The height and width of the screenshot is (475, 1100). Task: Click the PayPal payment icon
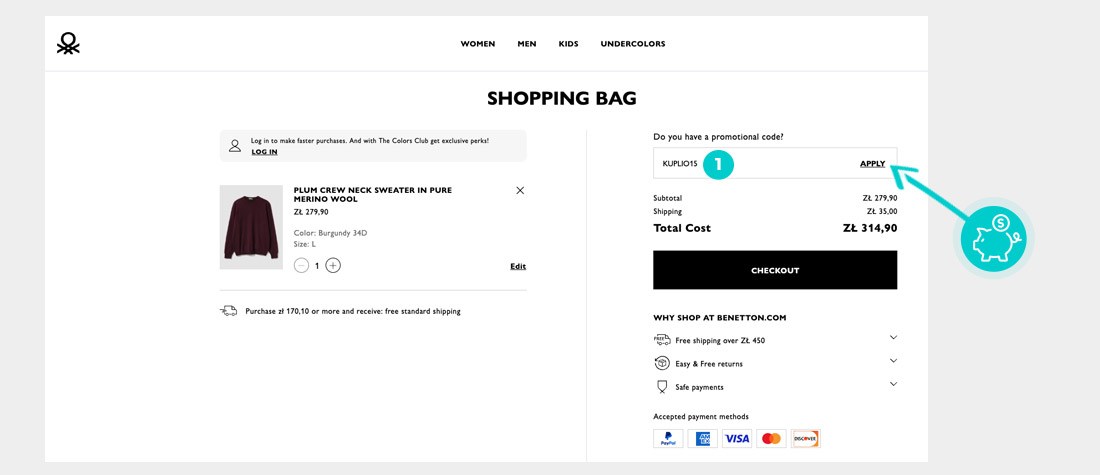(668, 438)
